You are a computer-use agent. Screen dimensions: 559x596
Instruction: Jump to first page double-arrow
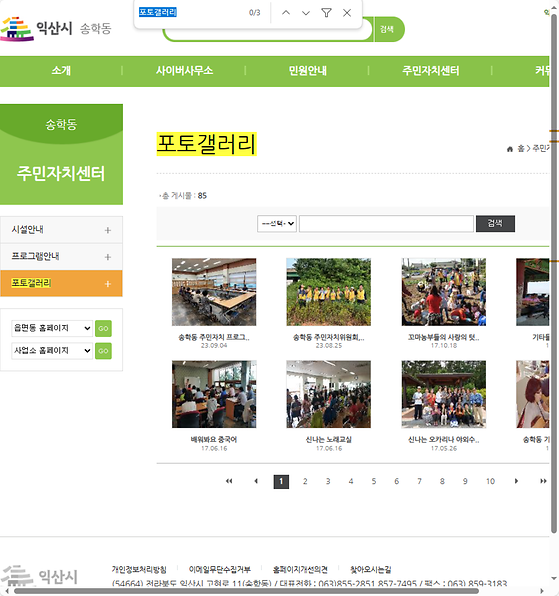(x=229, y=481)
